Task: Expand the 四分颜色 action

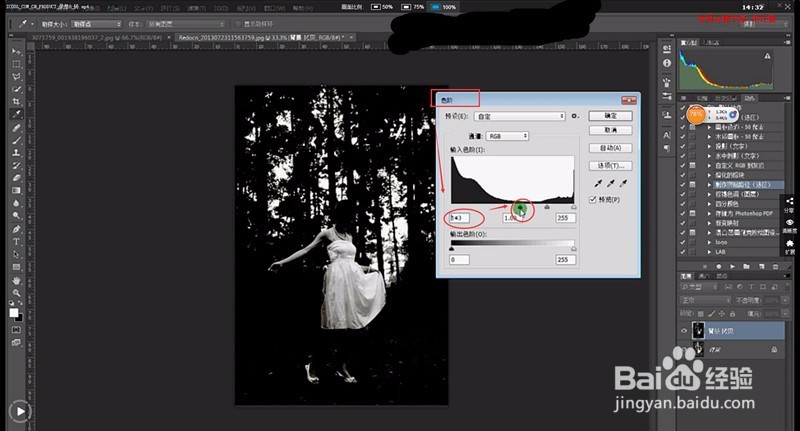Action: 709,204
